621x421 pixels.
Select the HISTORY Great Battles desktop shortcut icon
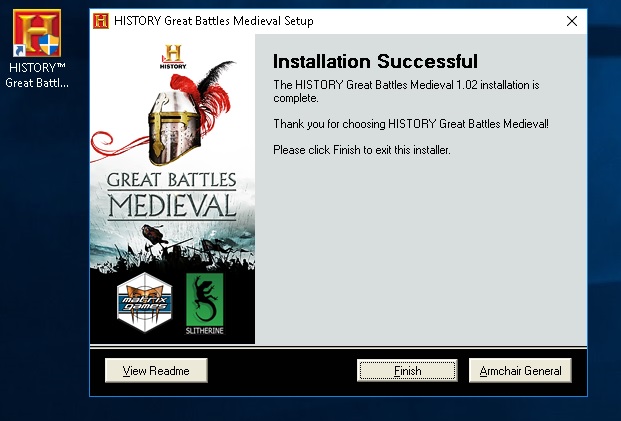click(37, 33)
